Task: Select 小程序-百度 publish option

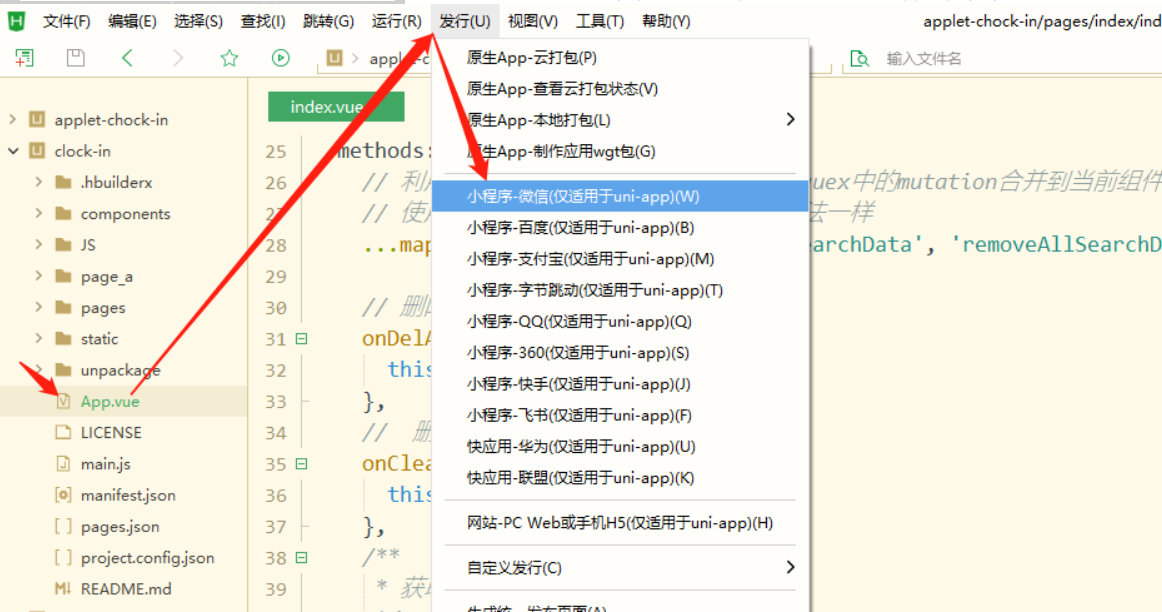Action: 620,227
